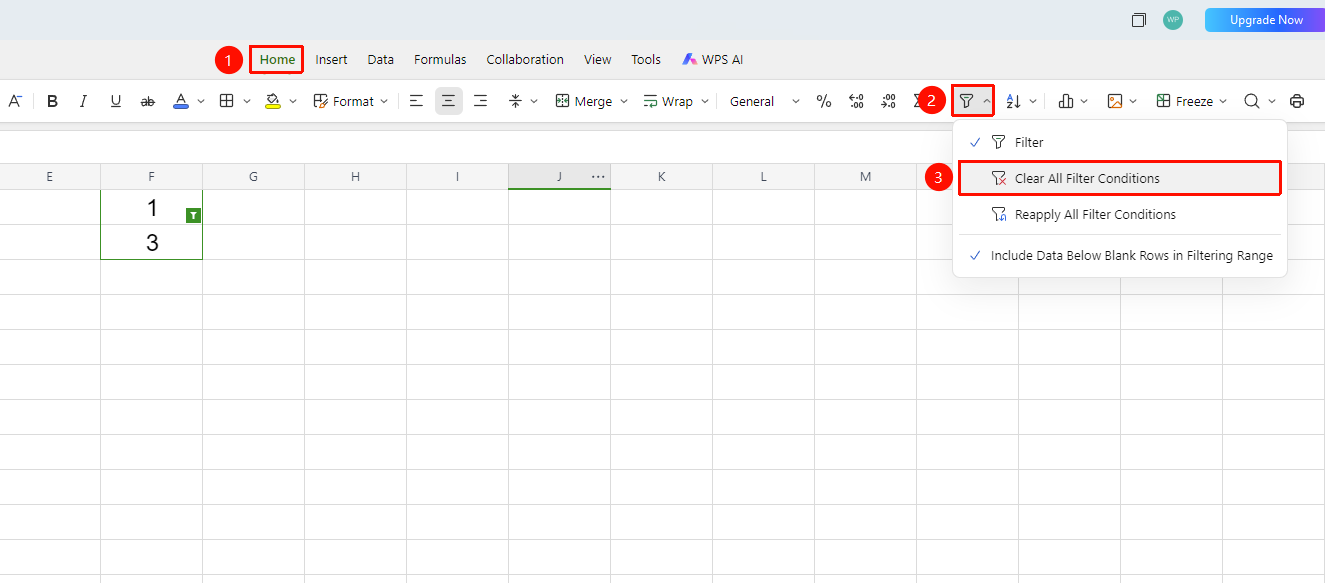Open the Formulas tab

(440, 60)
